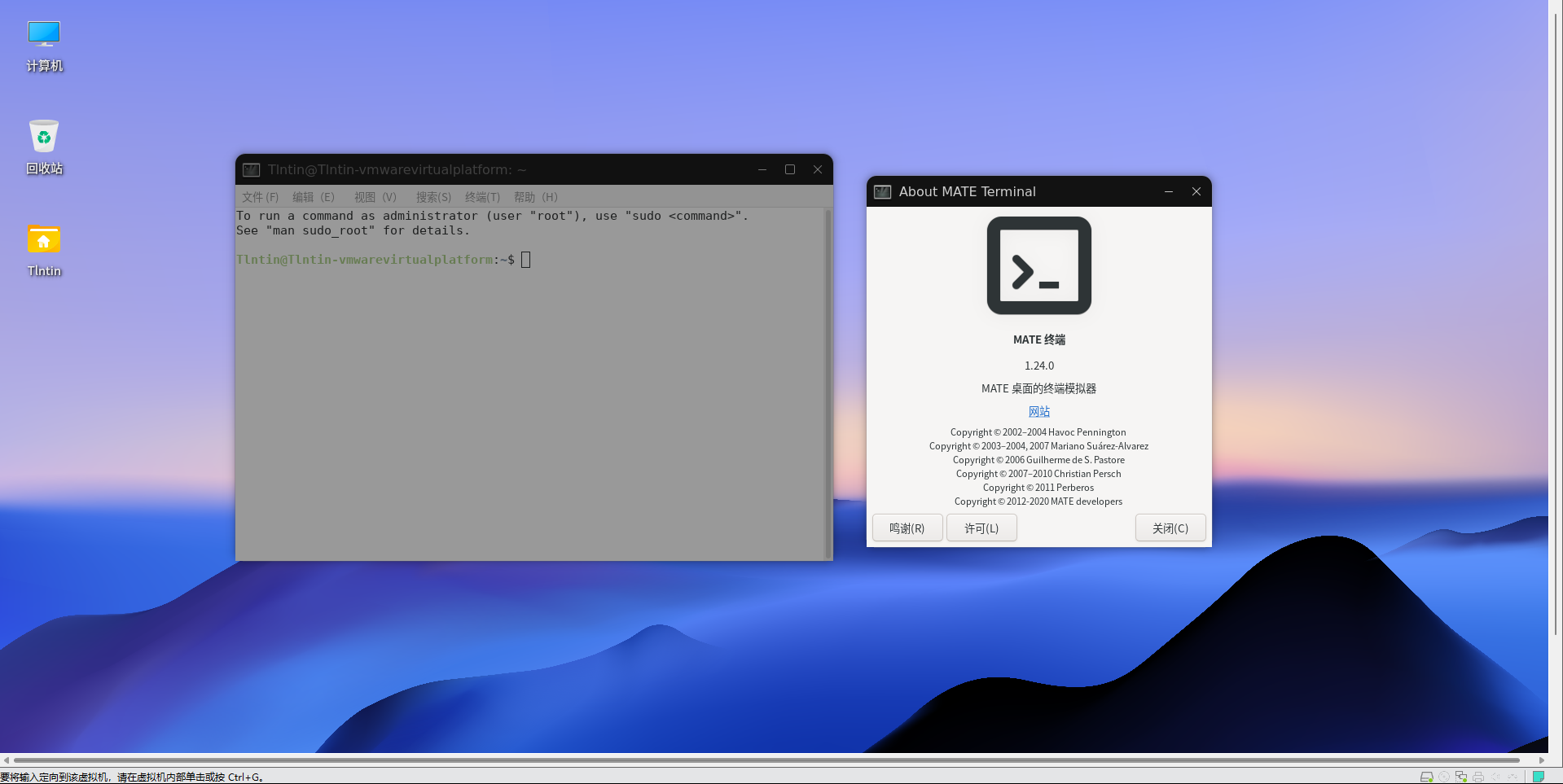
Task: Click the large MATE Terminal logo
Action: tap(1038, 265)
